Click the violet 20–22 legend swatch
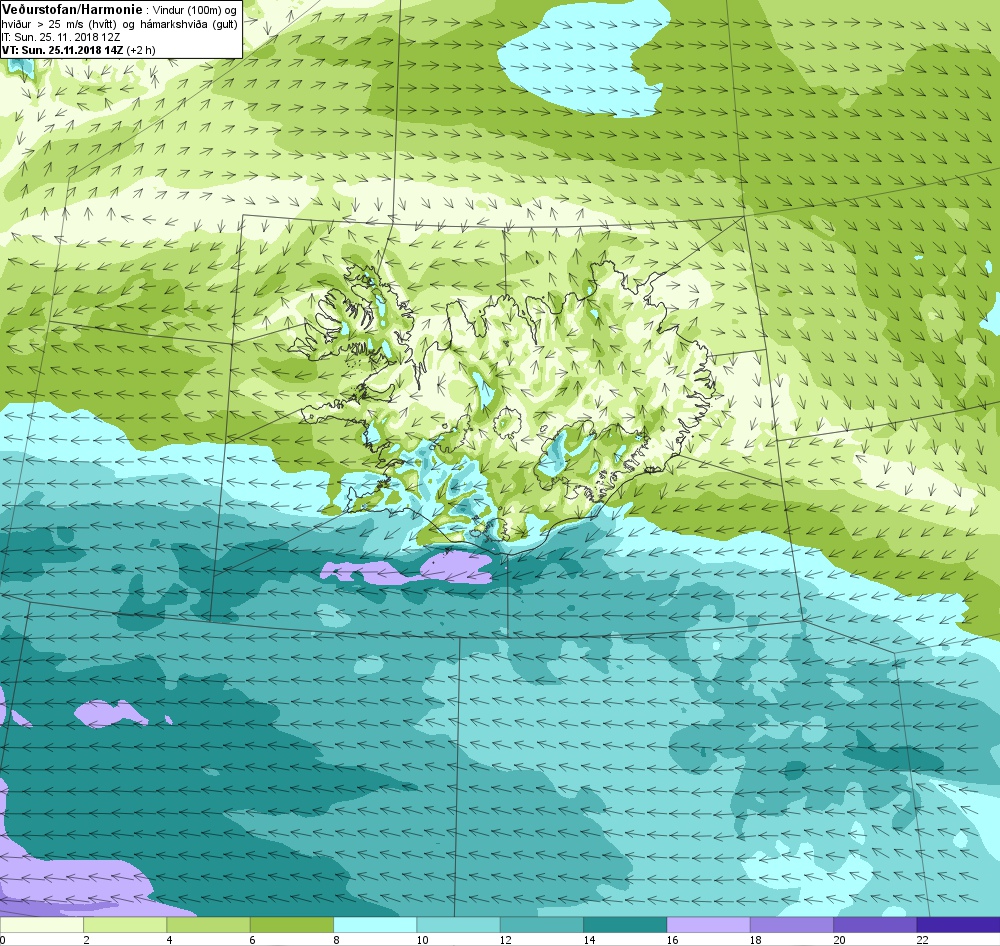 tap(875, 924)
